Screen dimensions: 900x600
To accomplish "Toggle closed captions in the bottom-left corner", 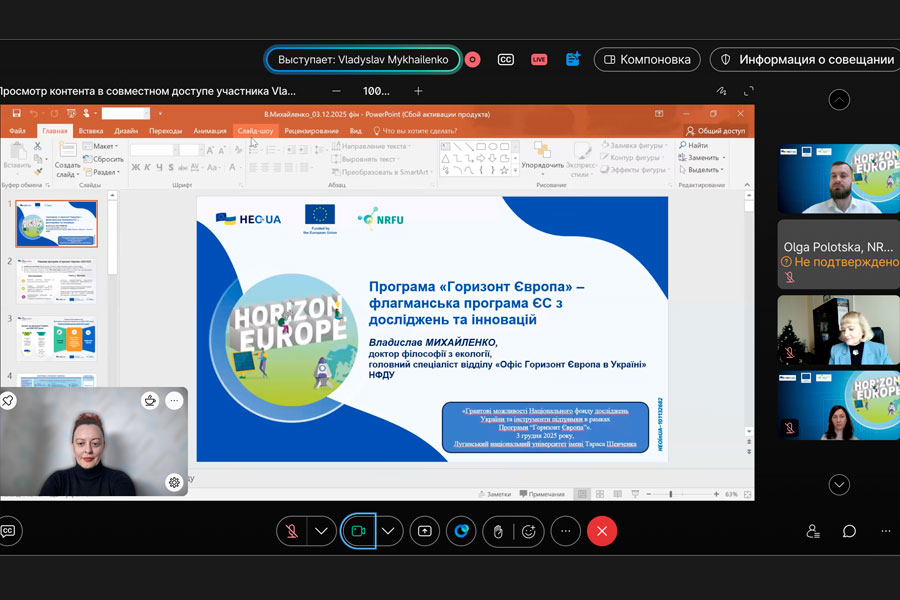I will click(x=8, y=531).
